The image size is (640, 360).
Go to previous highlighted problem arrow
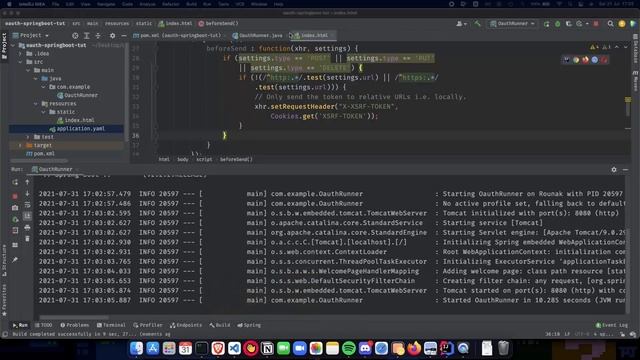[617, 47]
